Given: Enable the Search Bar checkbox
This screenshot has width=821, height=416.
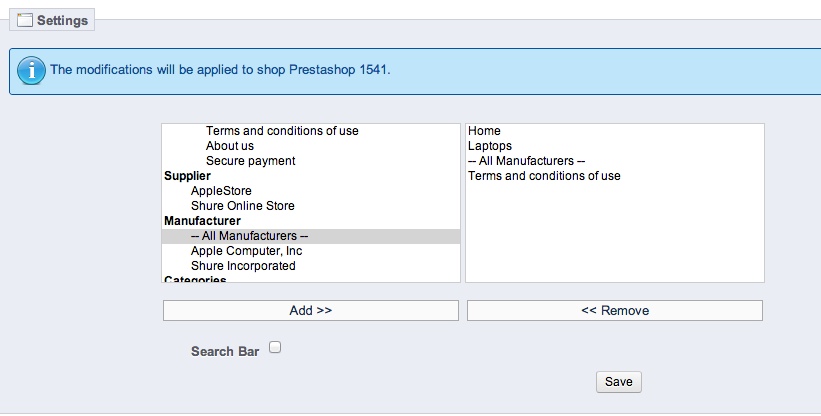Looking at the screenshot, I should tap(276, 348).
